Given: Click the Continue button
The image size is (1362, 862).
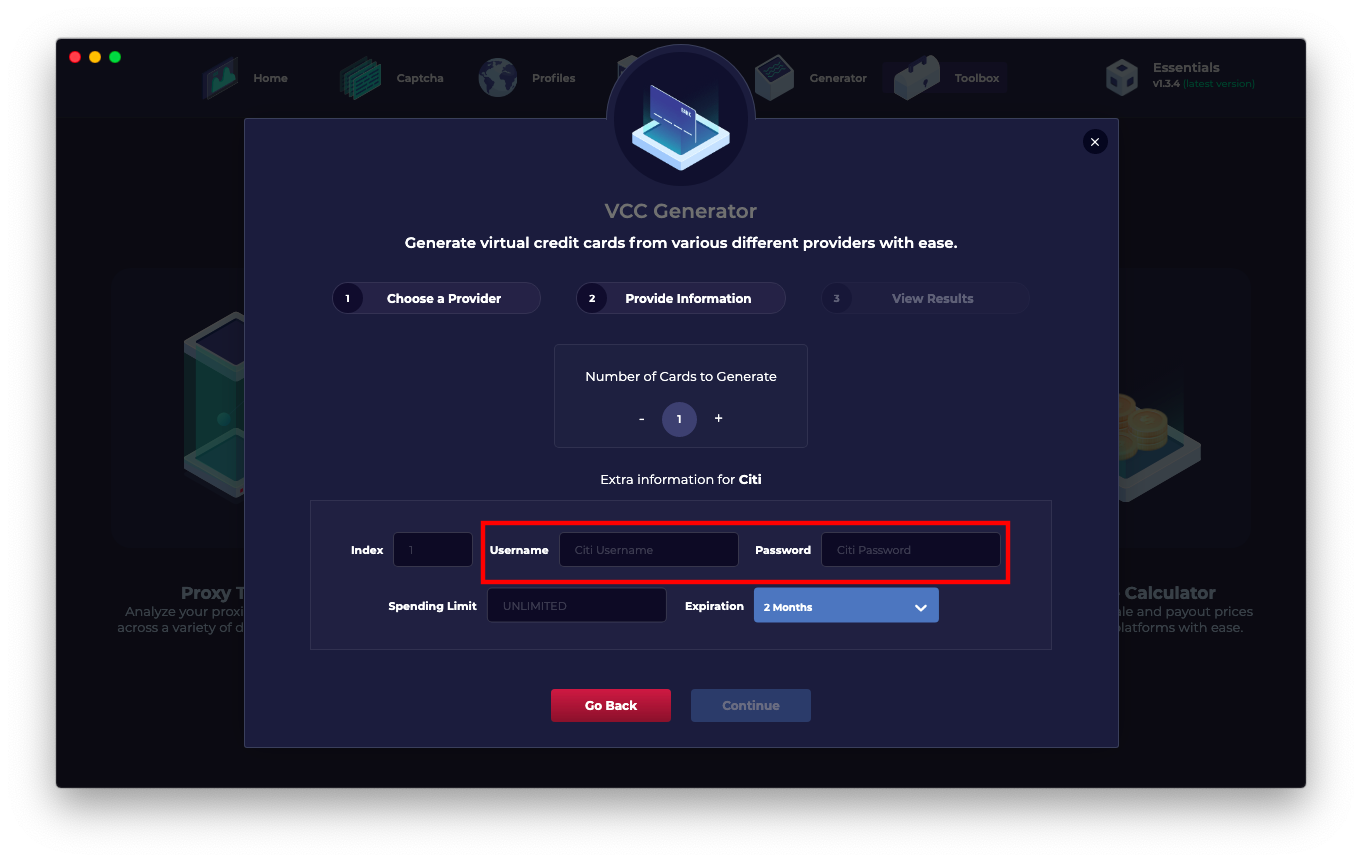Looking at the screenshot, I should pos(751,705).
